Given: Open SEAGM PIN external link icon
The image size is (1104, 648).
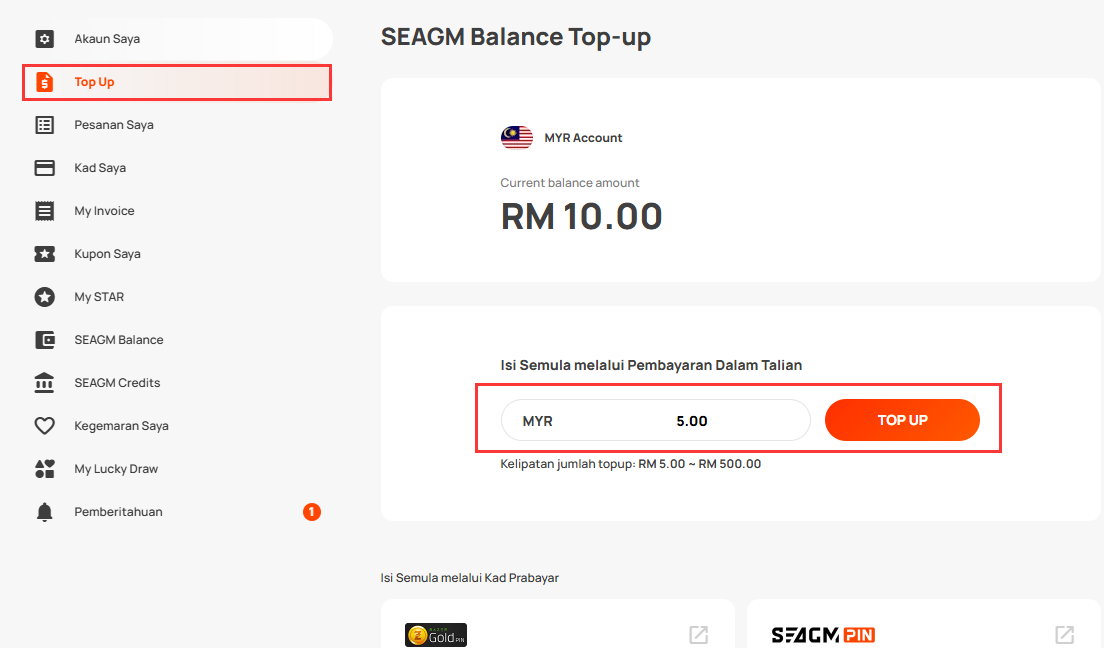Looking at the screenshot, I should [1065, 635].
